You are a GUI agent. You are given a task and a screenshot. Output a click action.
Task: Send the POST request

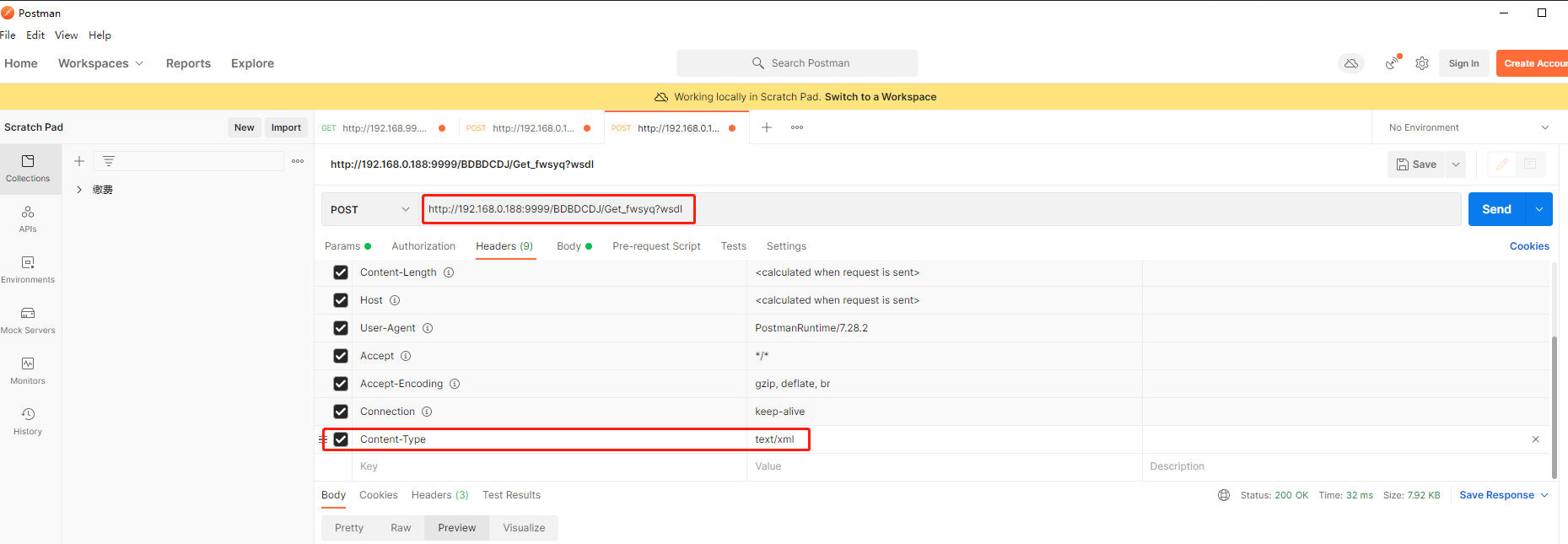1497,209
